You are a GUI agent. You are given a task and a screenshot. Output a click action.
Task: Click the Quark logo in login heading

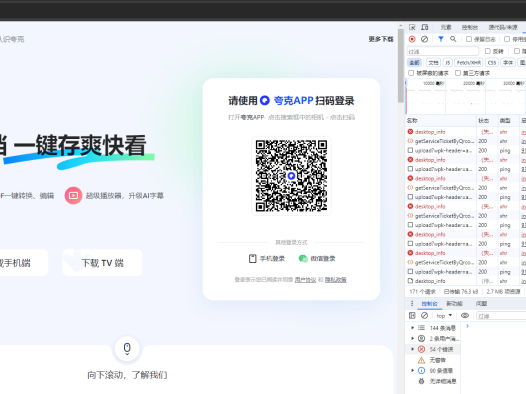[265, 100]
